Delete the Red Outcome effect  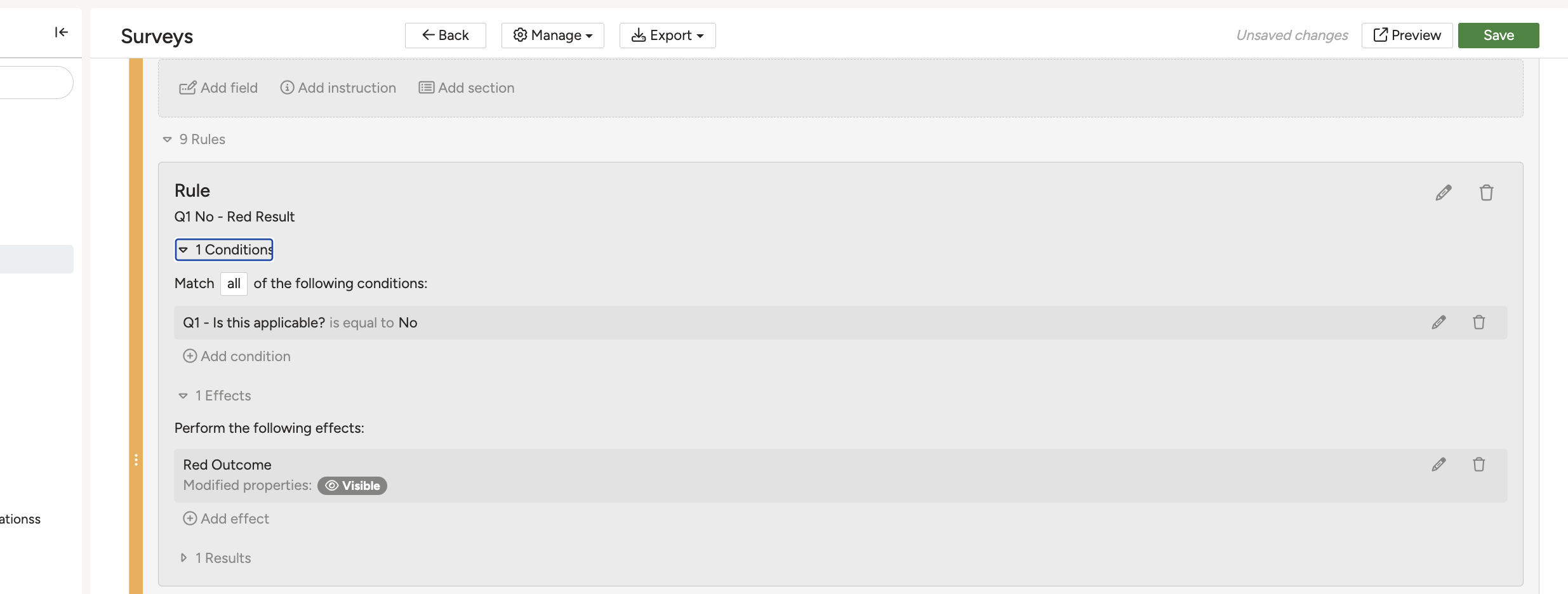pos(1478,465)
